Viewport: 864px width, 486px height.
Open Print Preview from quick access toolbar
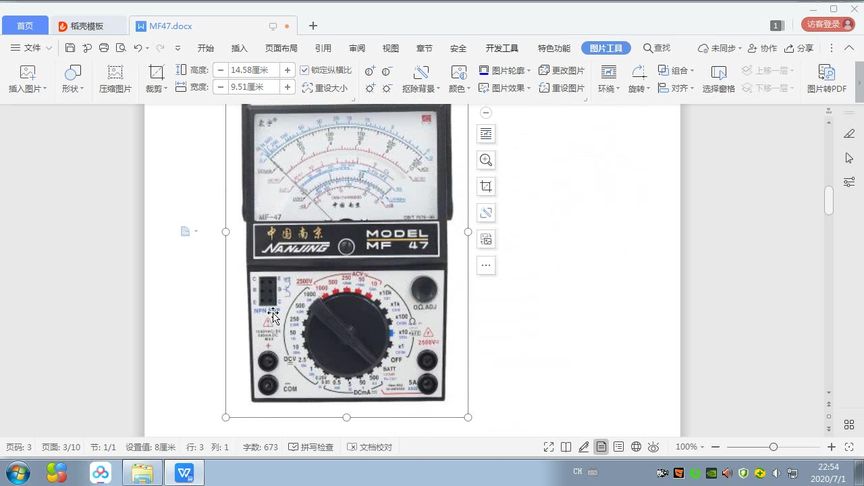(121, 48)
